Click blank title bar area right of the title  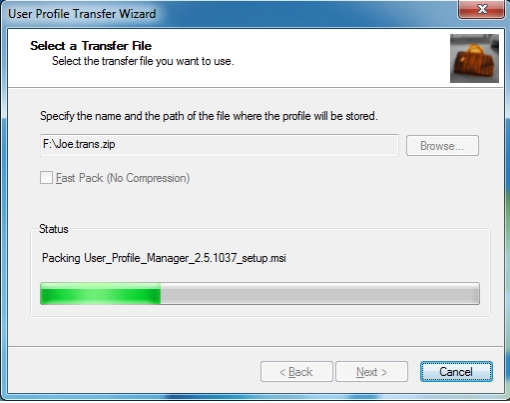click(300, 14)
